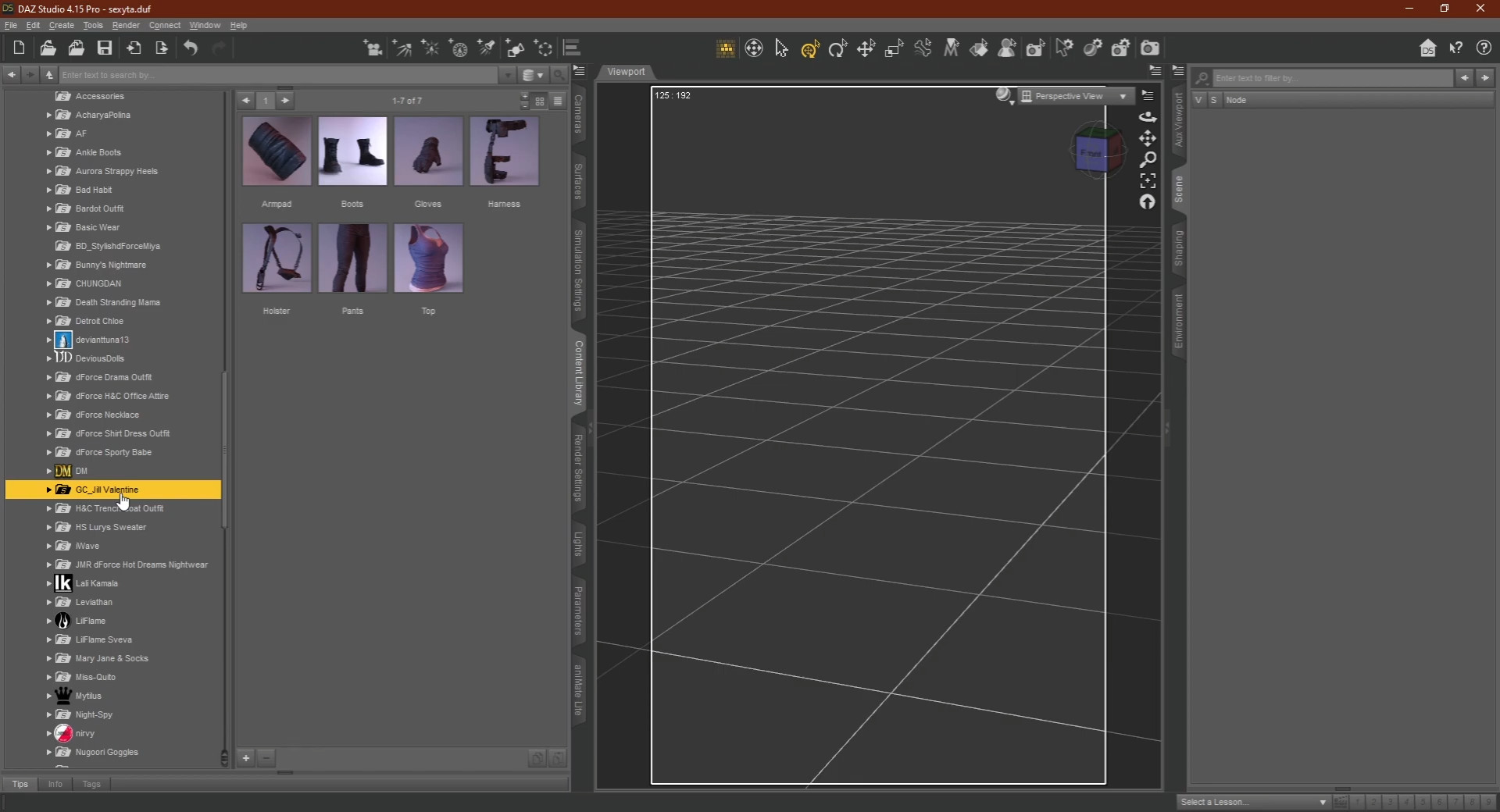Open the Create menu
Screen dimensions: 1500x812
pyautogui.click(x=62, y=25)
